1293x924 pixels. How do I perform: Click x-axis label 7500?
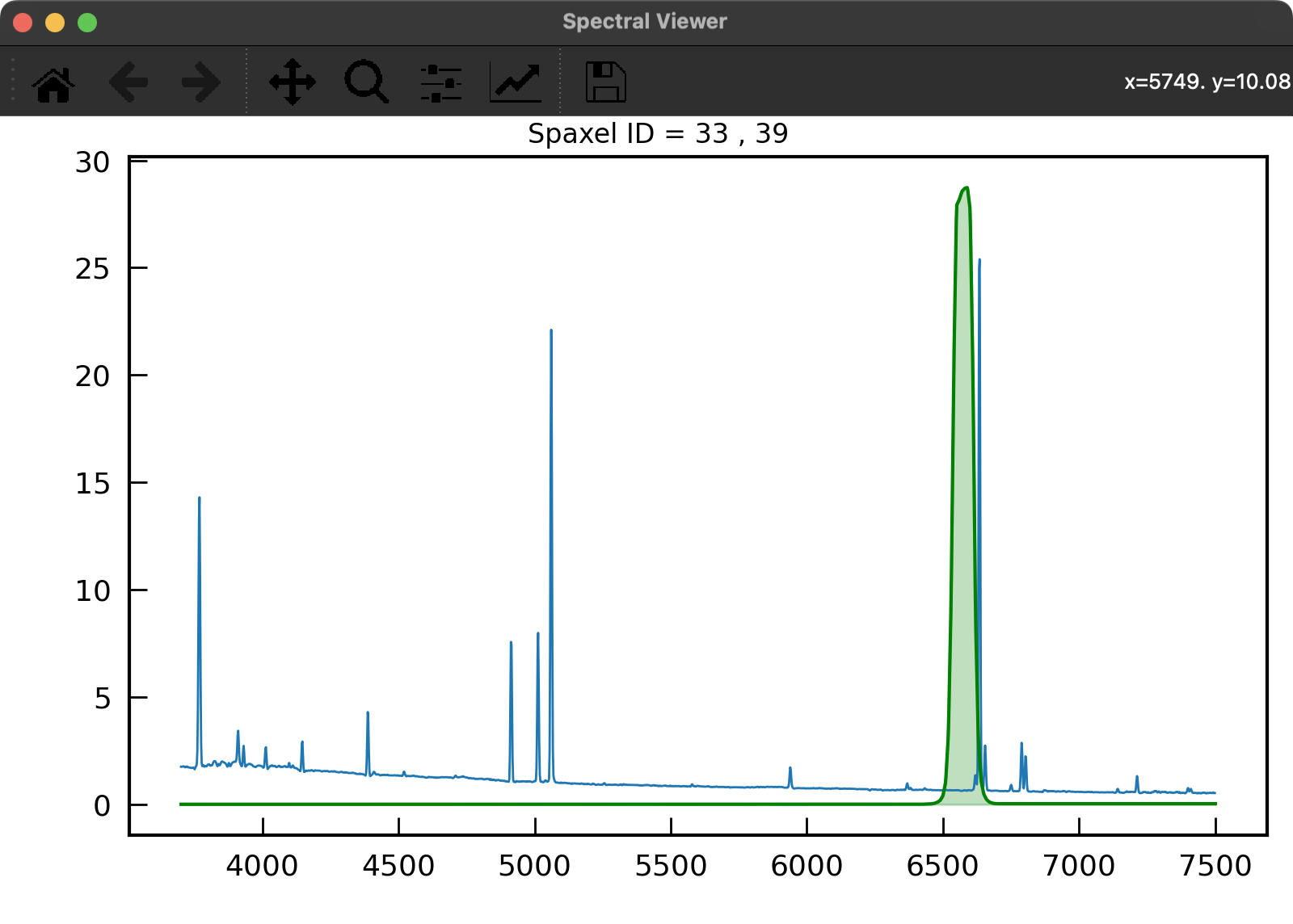point(1215,866)
